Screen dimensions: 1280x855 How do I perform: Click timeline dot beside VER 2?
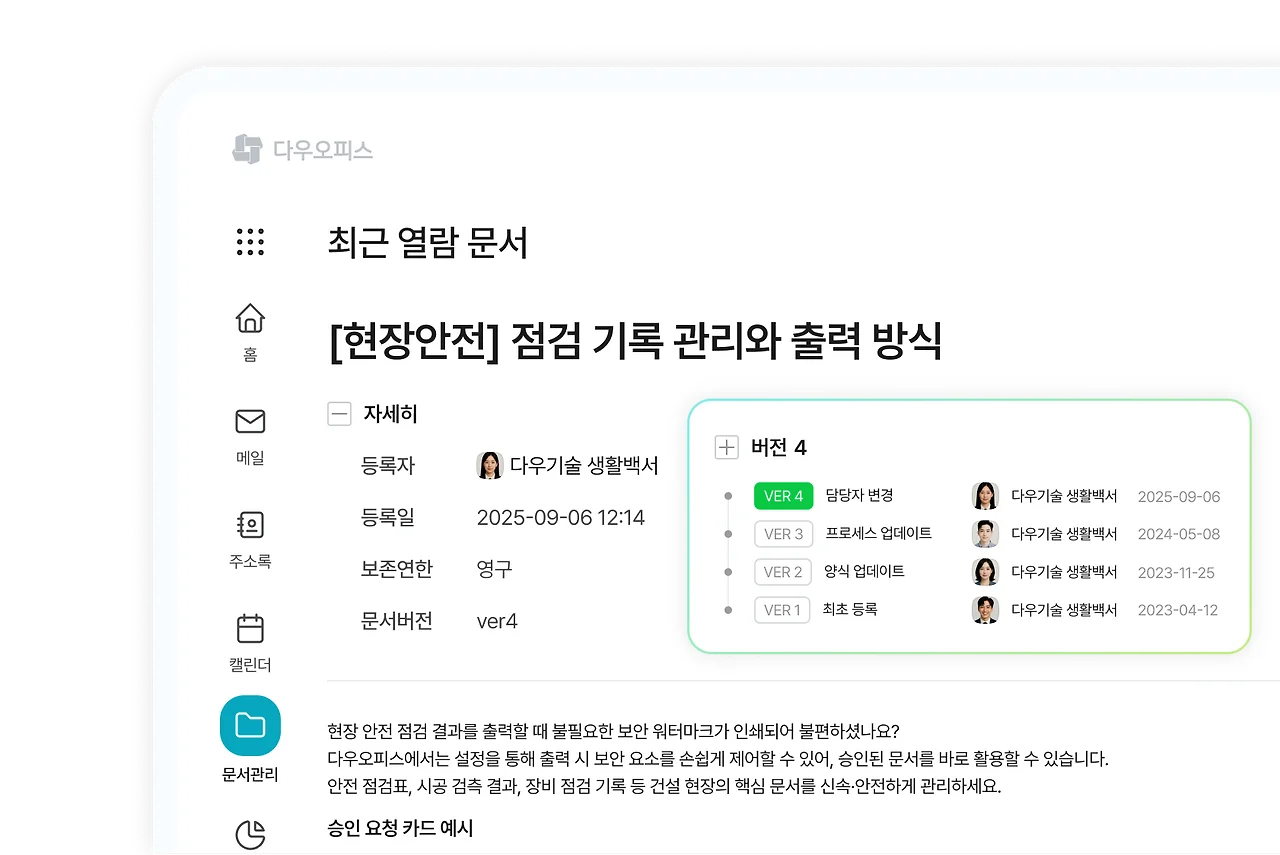pos(728,572)
